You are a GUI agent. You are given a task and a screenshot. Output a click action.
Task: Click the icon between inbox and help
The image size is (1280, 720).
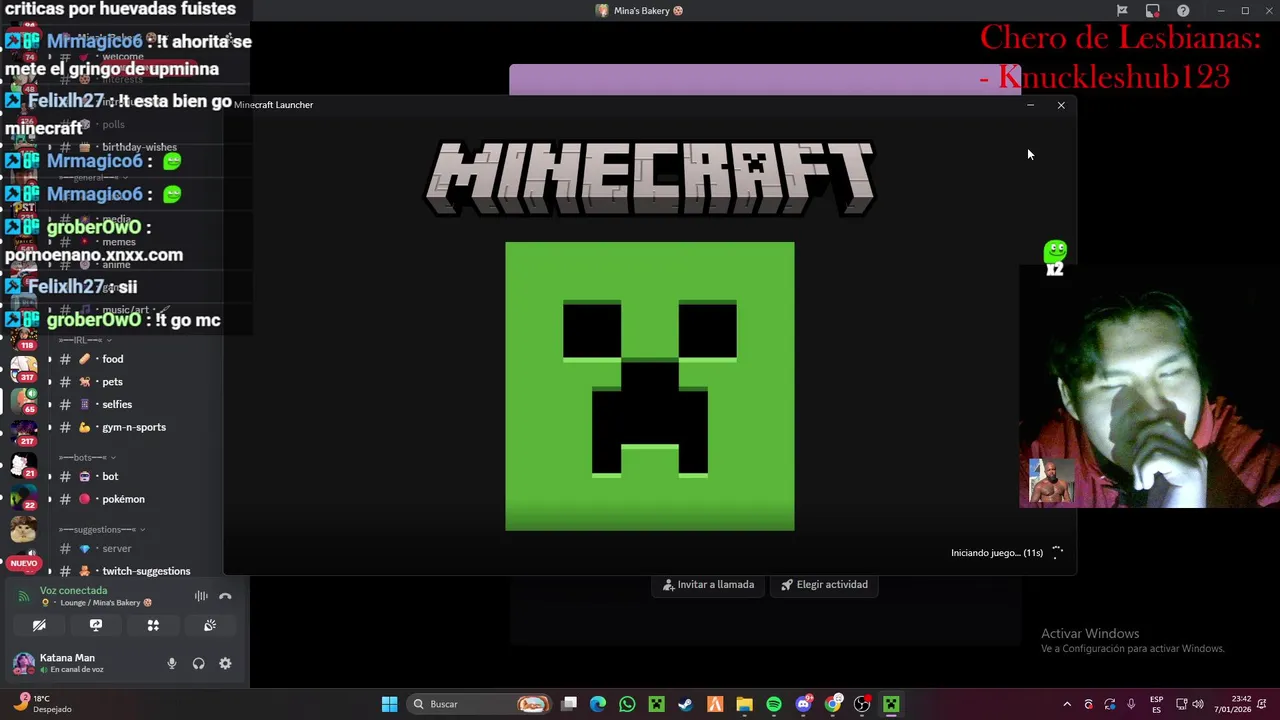coord(1153,11)
